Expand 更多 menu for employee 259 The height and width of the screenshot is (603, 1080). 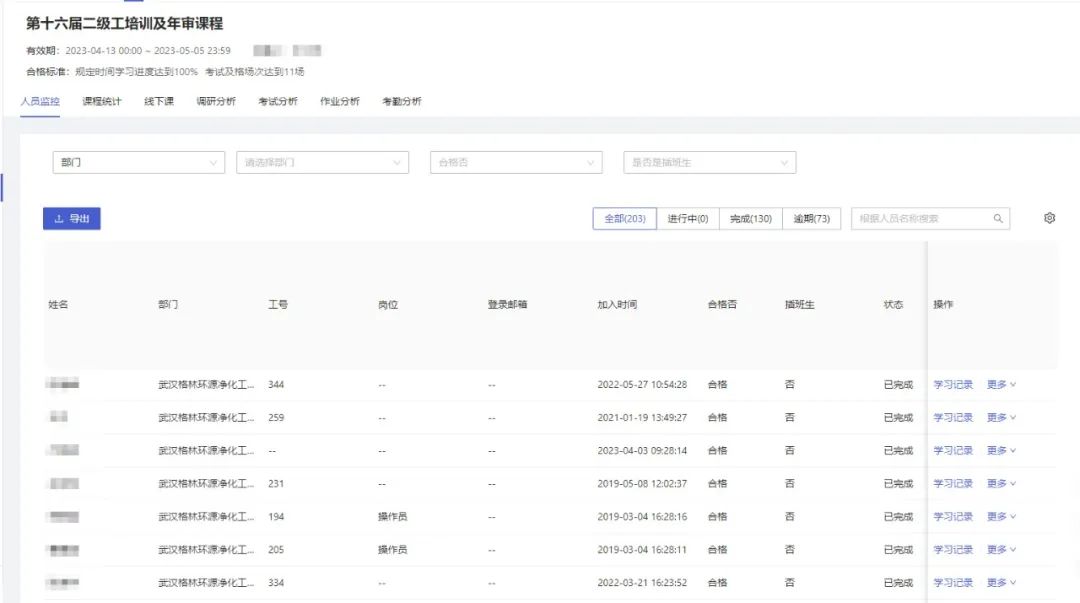click(x=1001, y=418)
